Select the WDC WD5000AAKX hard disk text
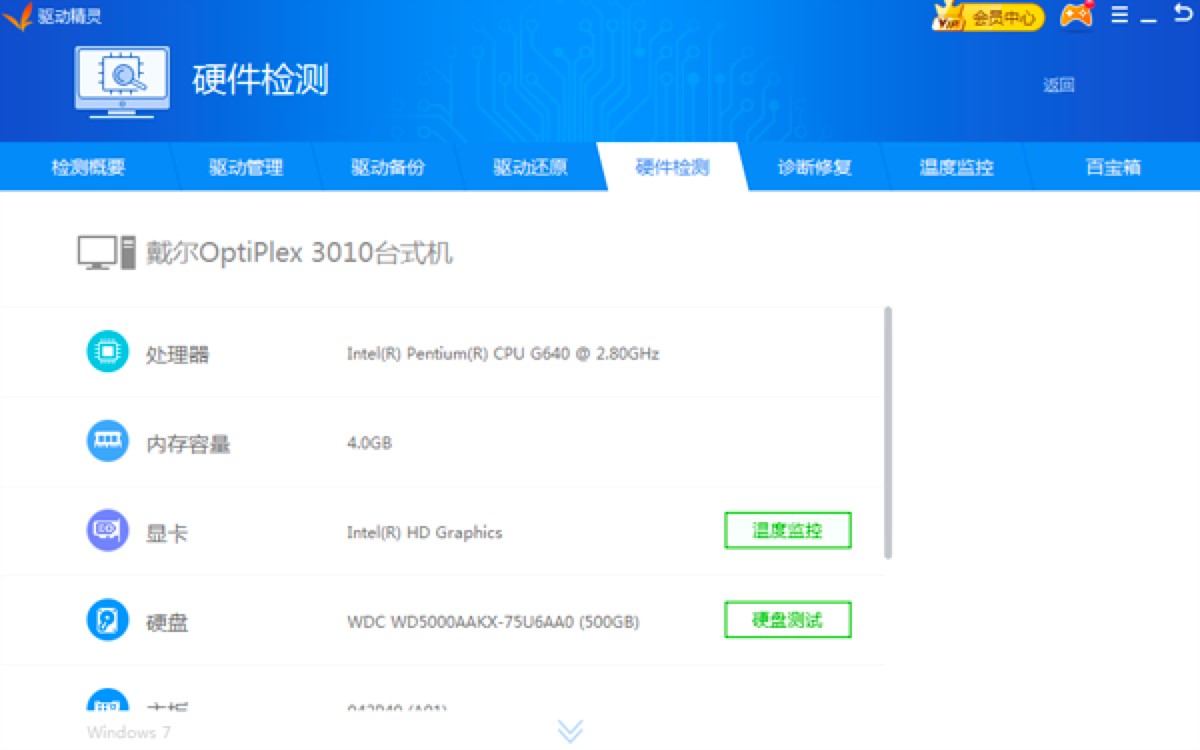 493,622
